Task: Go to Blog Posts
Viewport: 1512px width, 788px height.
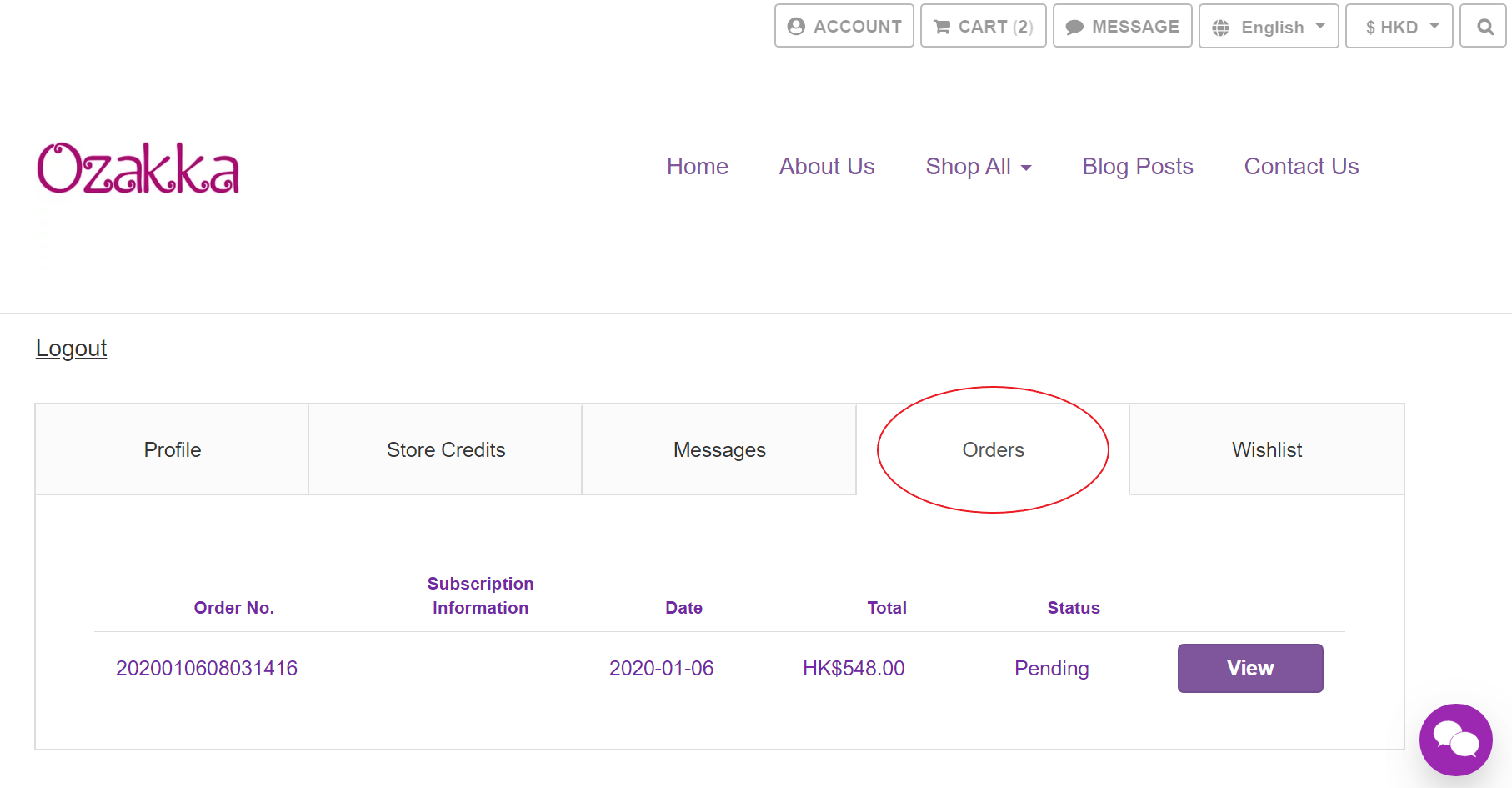Action: 1137,167
